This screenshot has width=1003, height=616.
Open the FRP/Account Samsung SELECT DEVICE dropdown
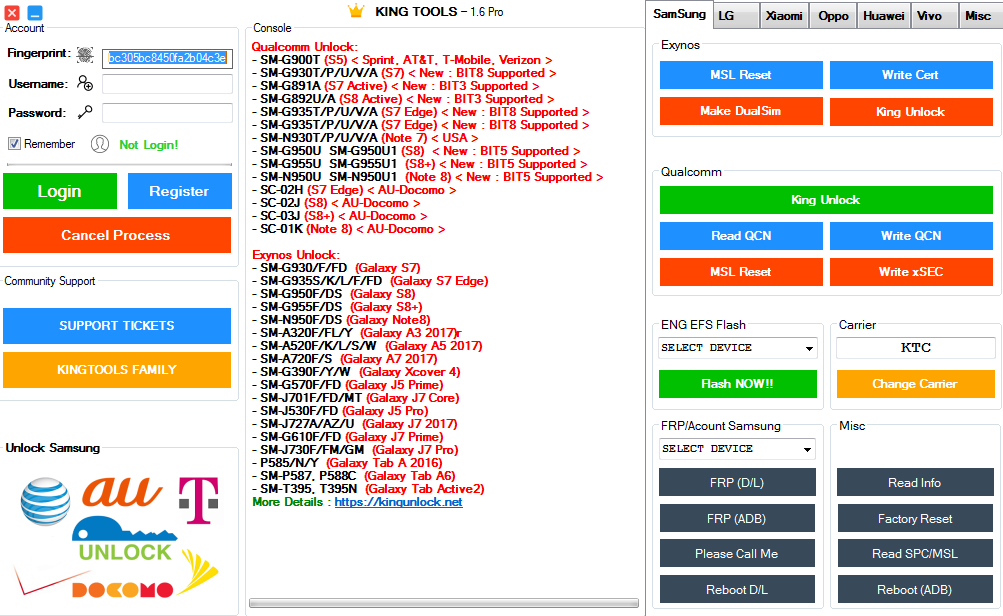(737, 449)
